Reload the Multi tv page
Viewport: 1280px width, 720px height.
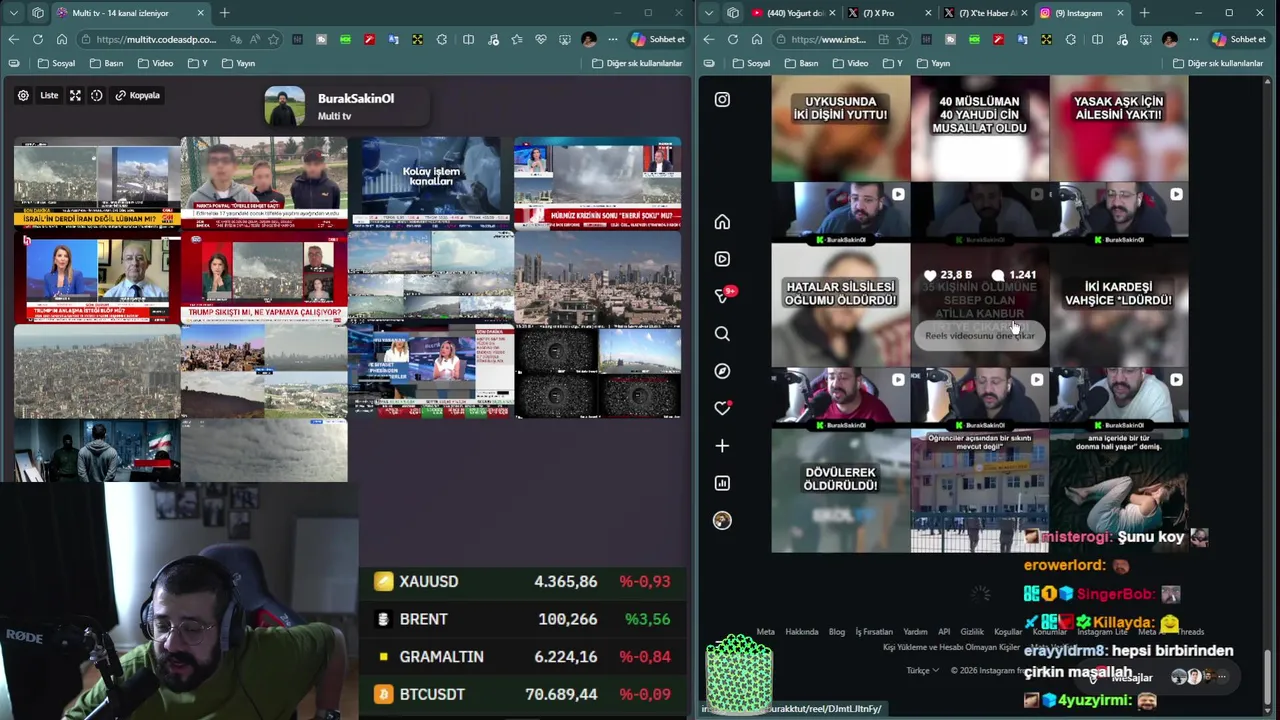tap(37, 39)
